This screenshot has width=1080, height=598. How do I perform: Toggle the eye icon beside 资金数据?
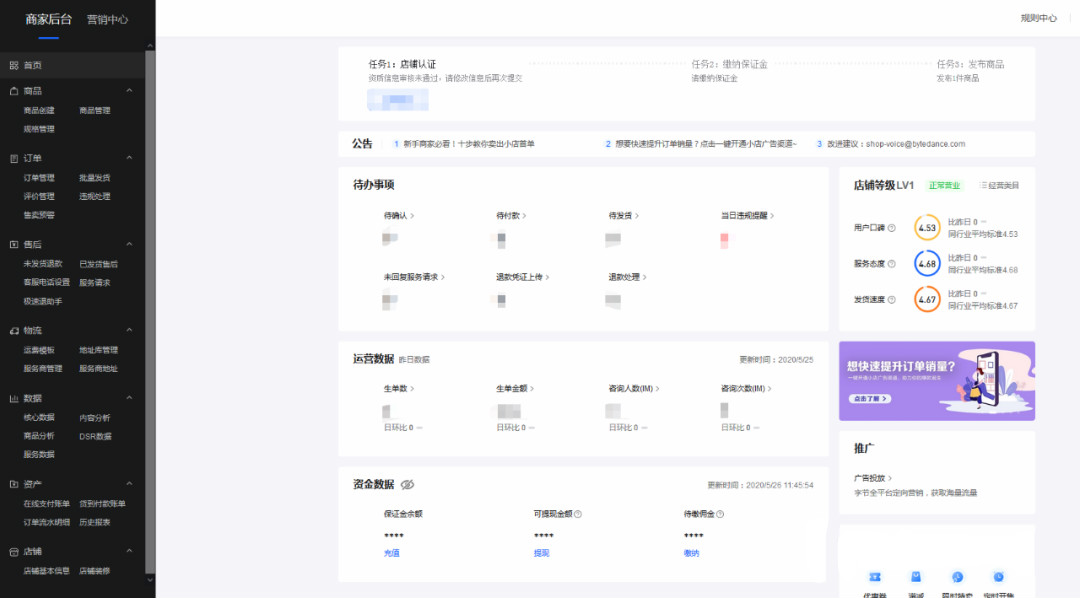tap(407, 485)
